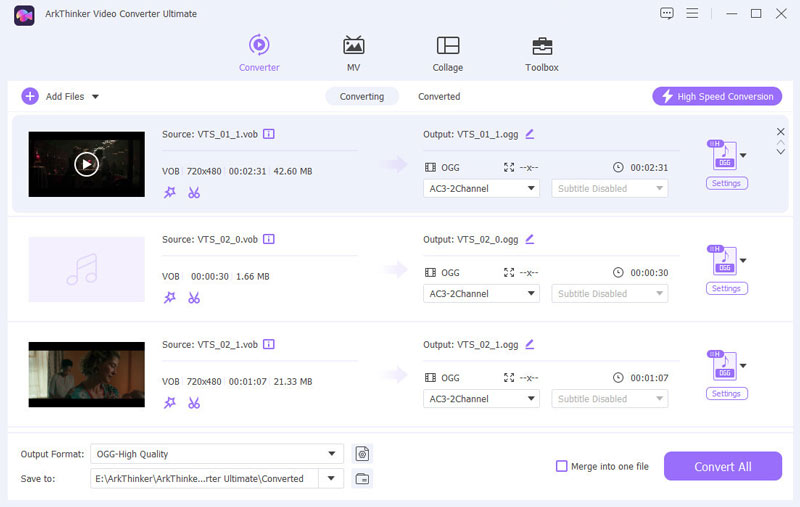
Task: Open the edit effects wand for VTS_02_0.vob
Action: [x=169, y=297]
